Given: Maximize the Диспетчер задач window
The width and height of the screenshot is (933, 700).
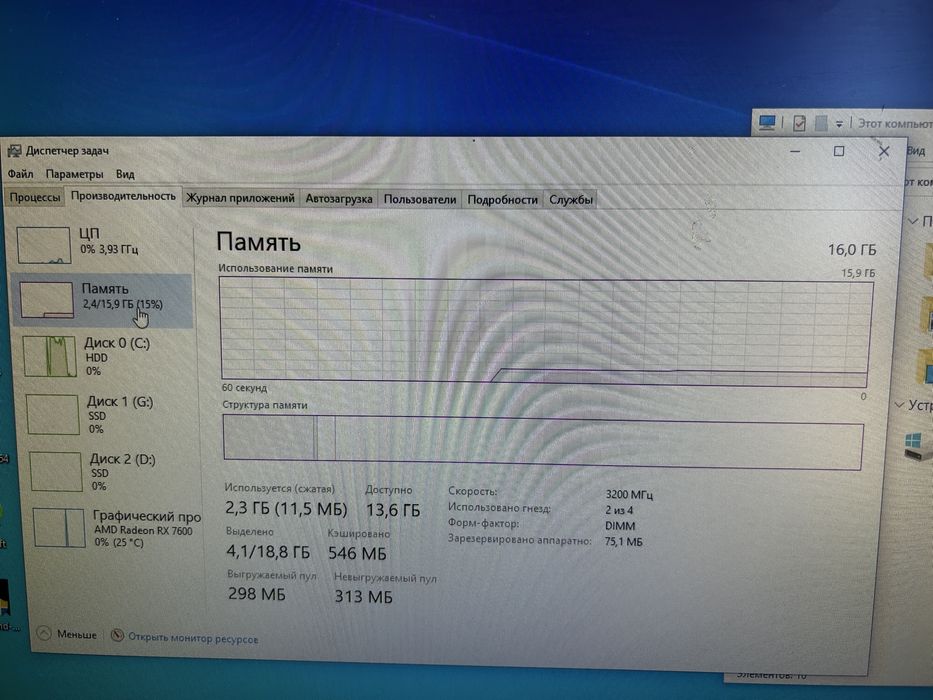Looking at the screenshot, I should (x=839, y=151).
